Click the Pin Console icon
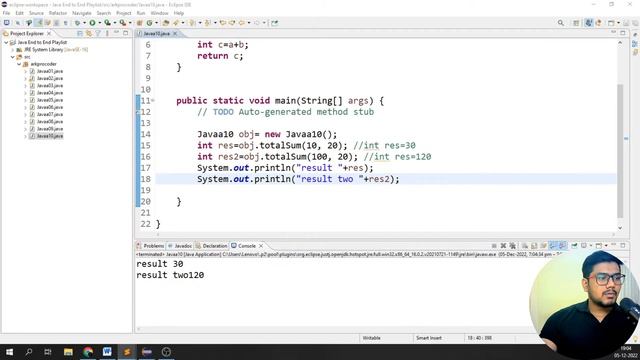Screen dimensions: 640x360 click(574, 246)
